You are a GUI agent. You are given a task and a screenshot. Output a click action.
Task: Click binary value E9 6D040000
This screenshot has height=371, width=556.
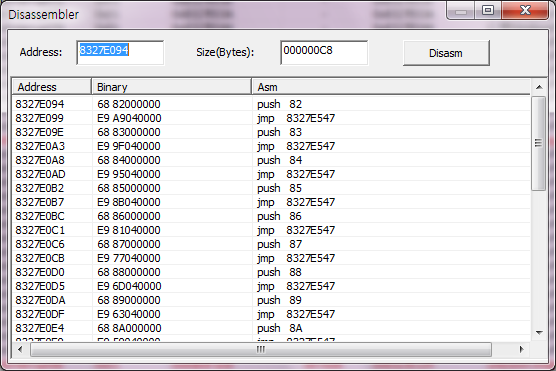[129, 286]
